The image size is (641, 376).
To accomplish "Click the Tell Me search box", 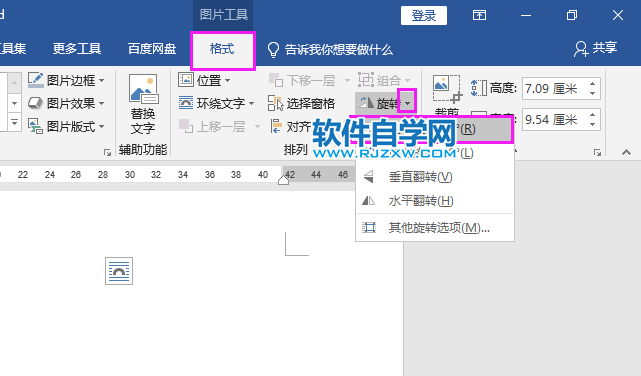I will (x=330, y=49).
